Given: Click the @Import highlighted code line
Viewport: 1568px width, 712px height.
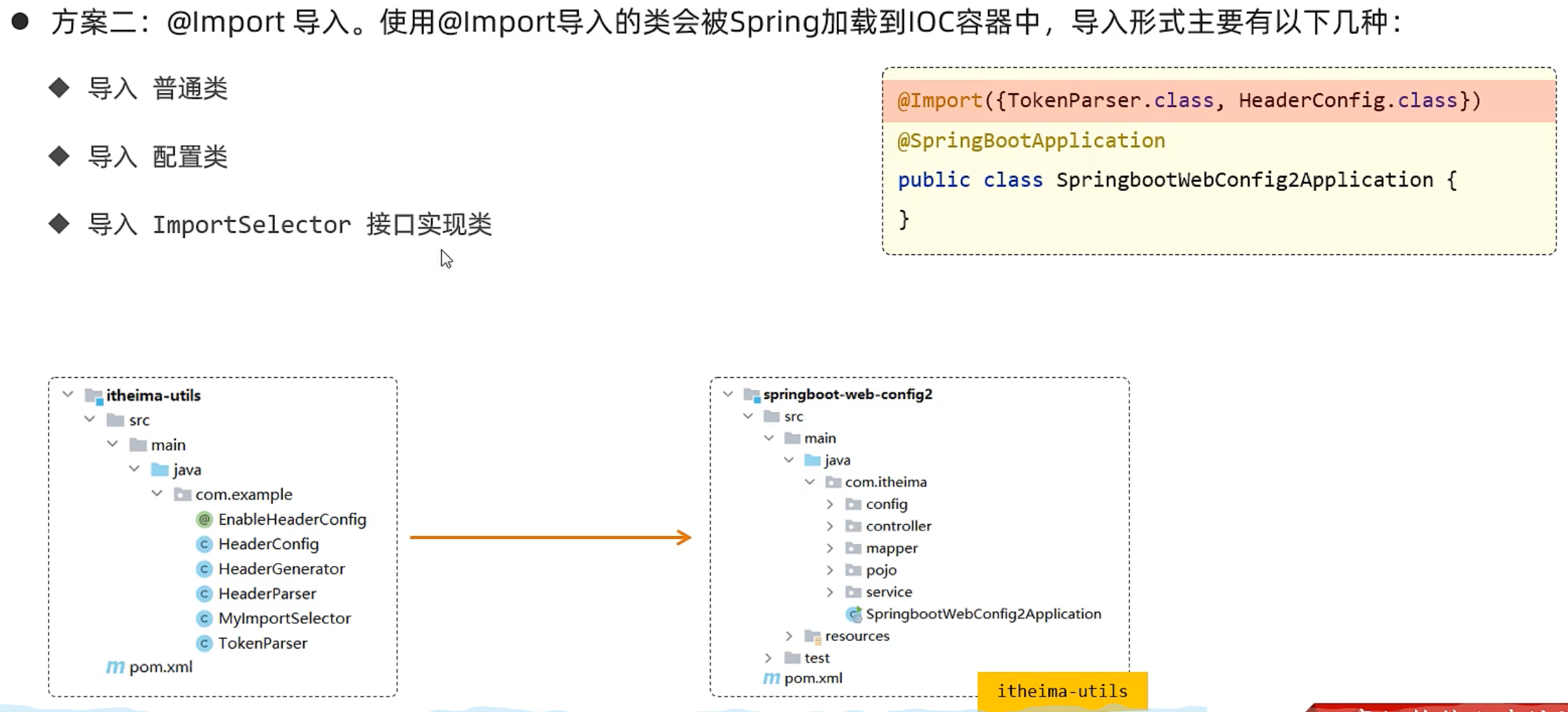Looking at the screenshot, I should (1188, 101).
